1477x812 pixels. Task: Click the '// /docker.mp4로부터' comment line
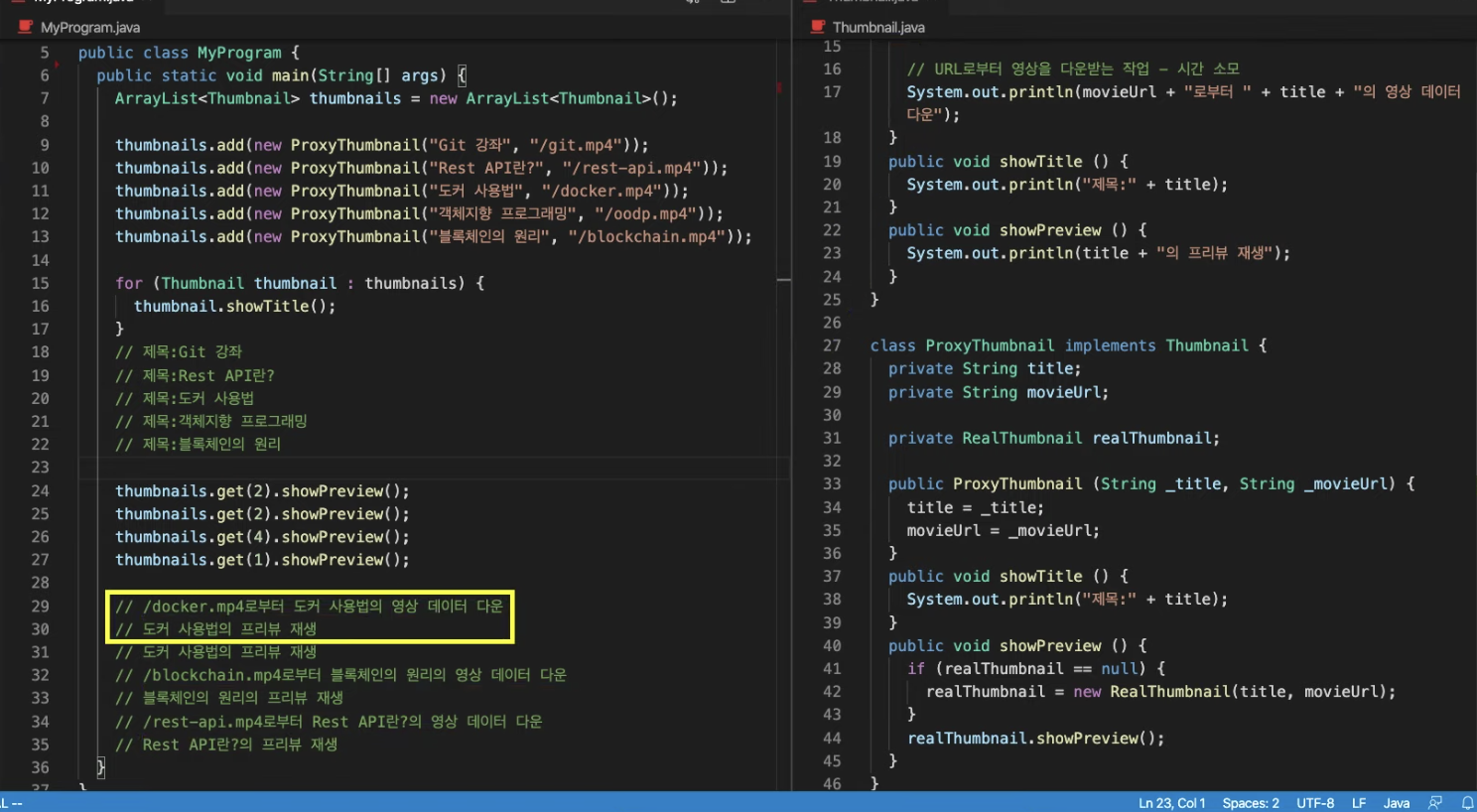click(310, 606)
